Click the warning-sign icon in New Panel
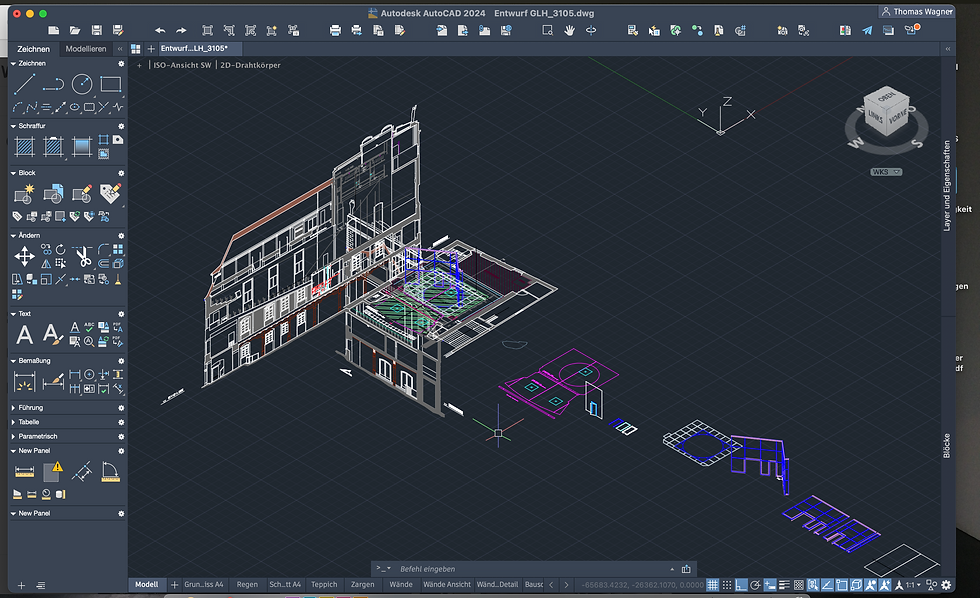The height and width of the screenshot is (598, 980). (x=53, y=471)
